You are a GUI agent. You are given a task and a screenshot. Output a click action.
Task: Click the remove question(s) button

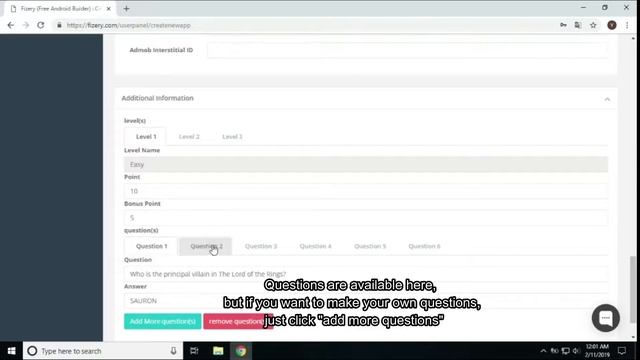pyautogui.click(x=238, y=321)
